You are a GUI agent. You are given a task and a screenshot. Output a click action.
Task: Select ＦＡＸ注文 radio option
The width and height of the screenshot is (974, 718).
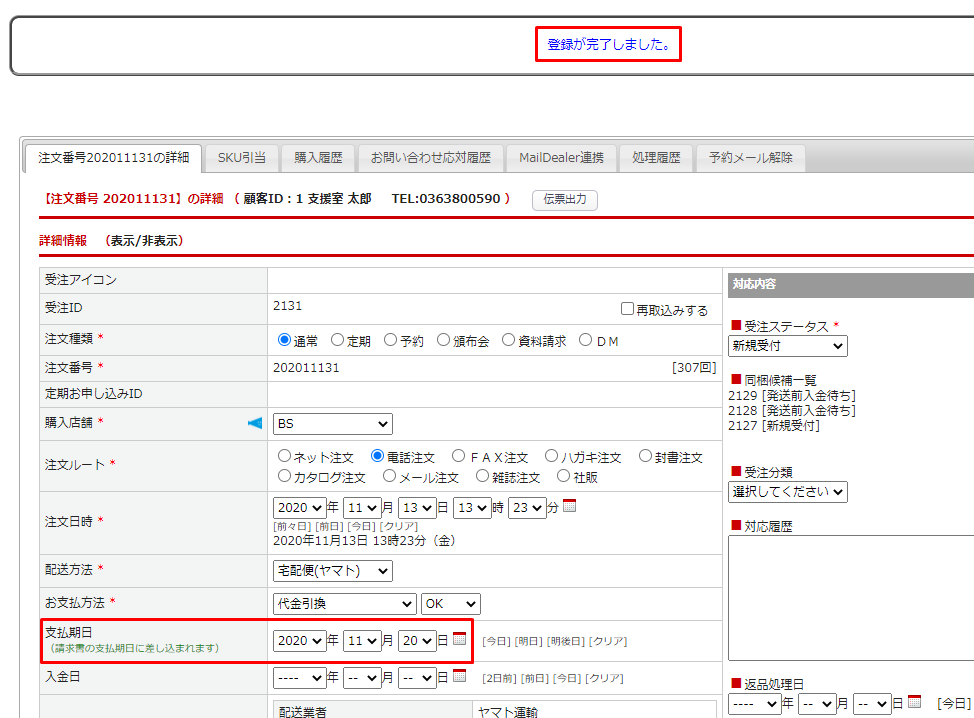[458, 456]
